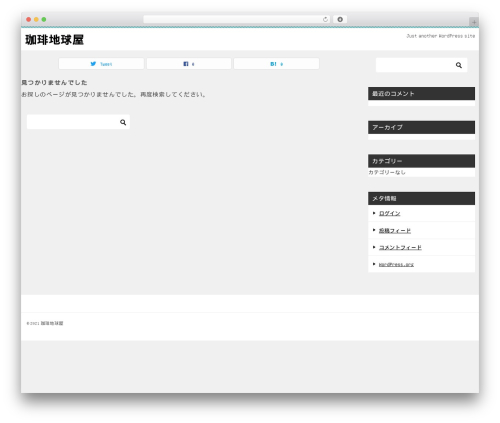This screenshot has width=500, height=423.
Task: Click the yellow minimize window button
Action: [x=36, y=19]
